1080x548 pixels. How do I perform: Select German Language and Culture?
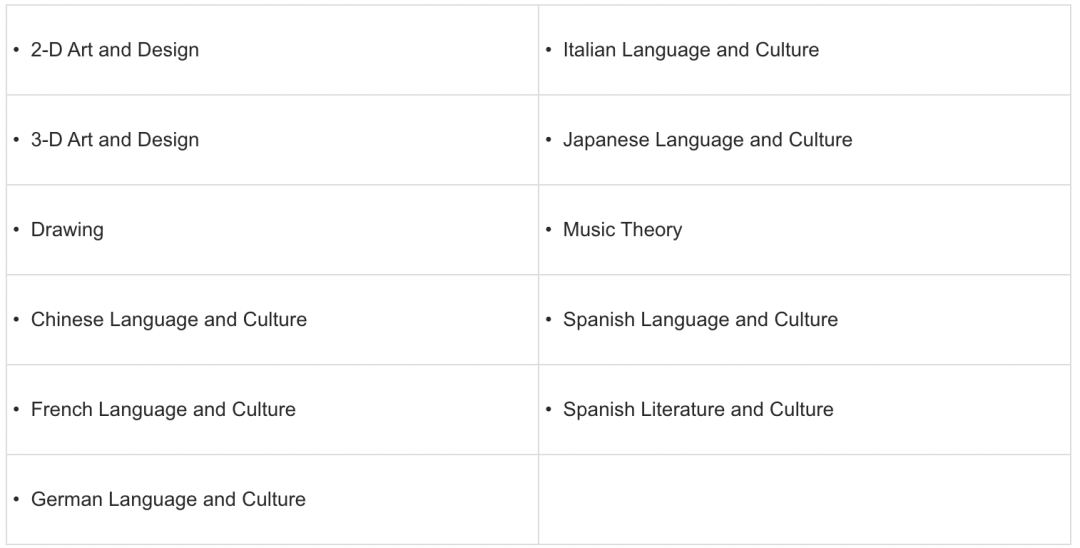168,499
